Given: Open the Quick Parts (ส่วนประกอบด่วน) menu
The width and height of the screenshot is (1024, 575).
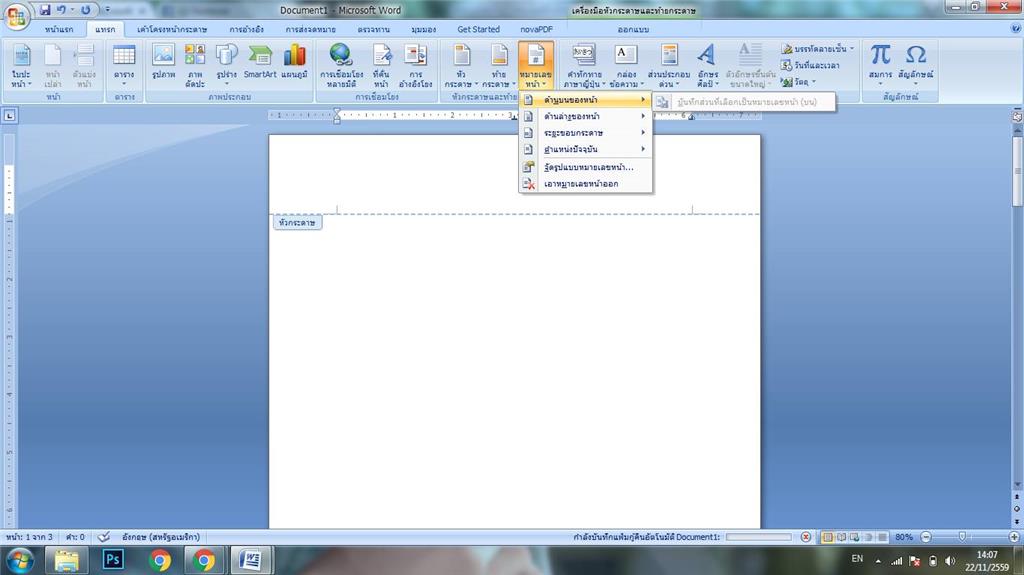Looking at the screenshot, I should [669, 66].
